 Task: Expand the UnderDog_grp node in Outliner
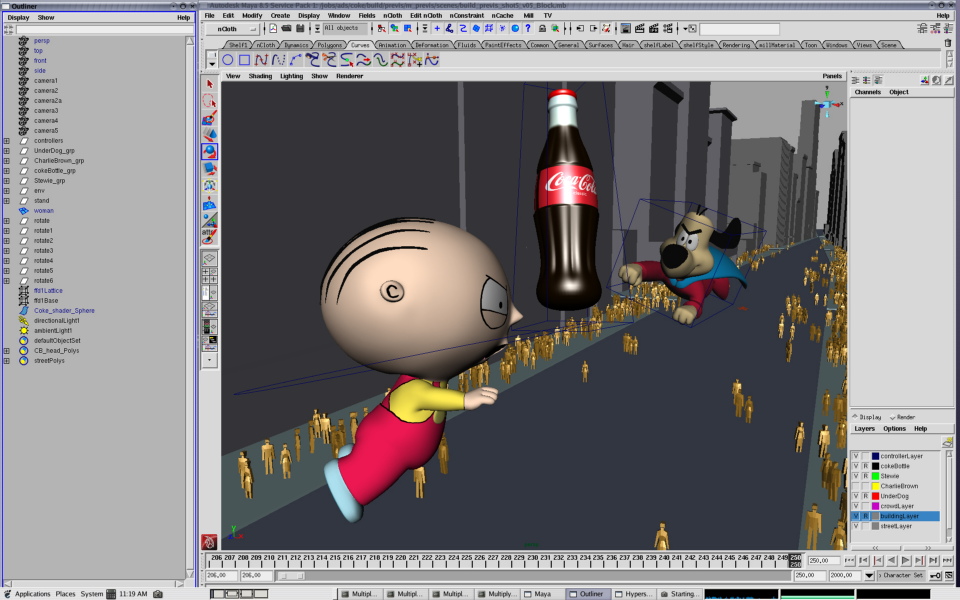[x=7, y=151]
